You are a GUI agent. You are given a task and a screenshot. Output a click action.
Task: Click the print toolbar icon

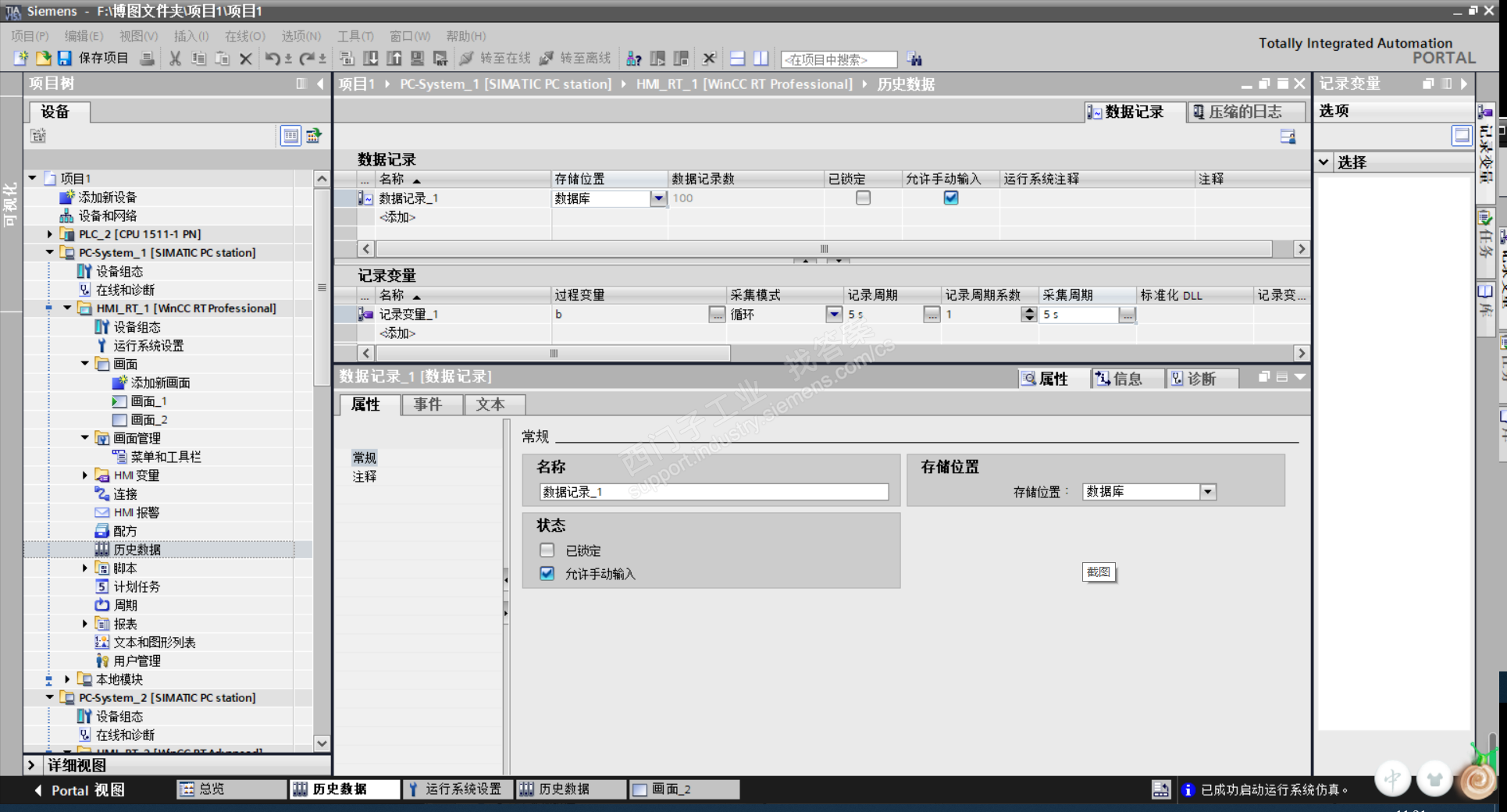tap(147, 59)
